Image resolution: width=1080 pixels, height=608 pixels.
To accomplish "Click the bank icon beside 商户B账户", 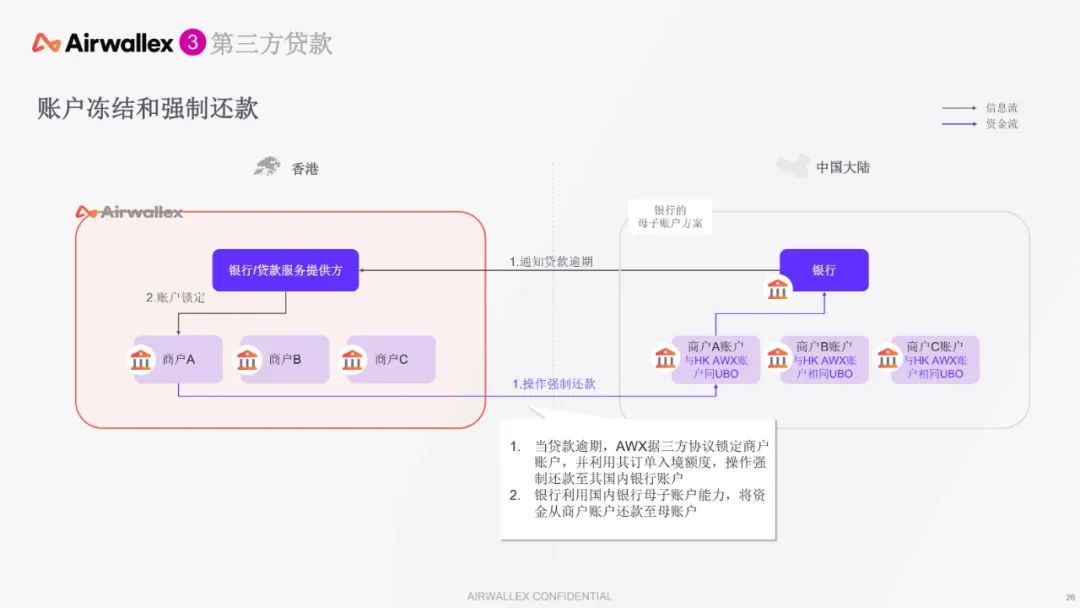I will (777, 358).
